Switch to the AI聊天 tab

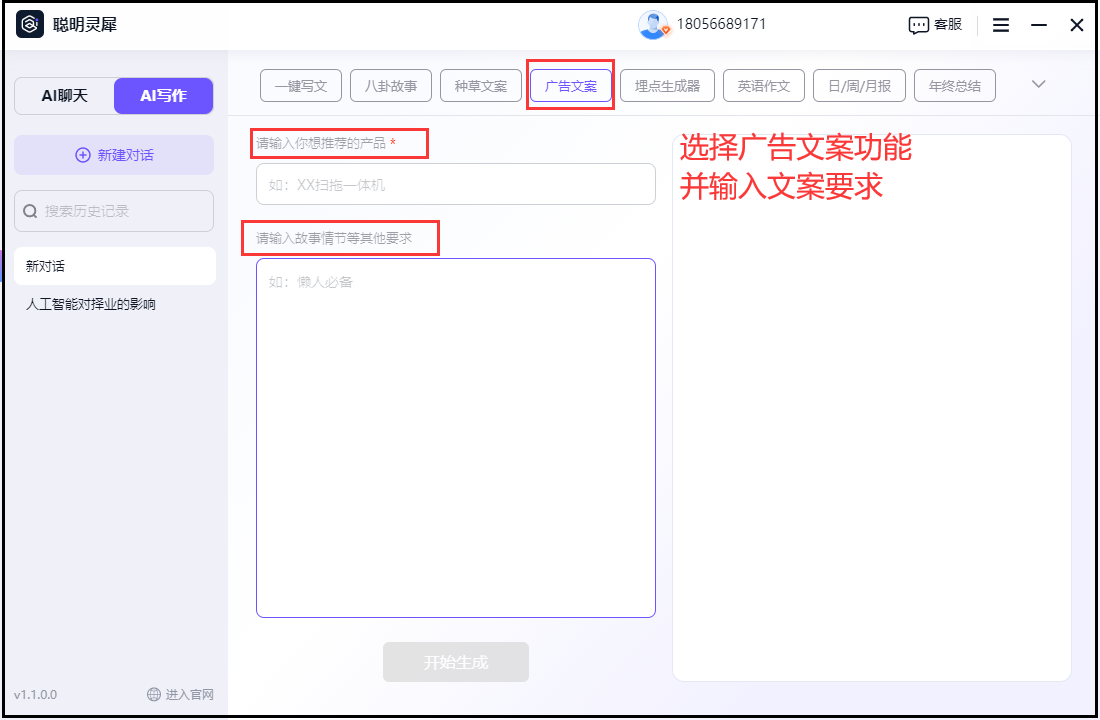coord(63,95)
